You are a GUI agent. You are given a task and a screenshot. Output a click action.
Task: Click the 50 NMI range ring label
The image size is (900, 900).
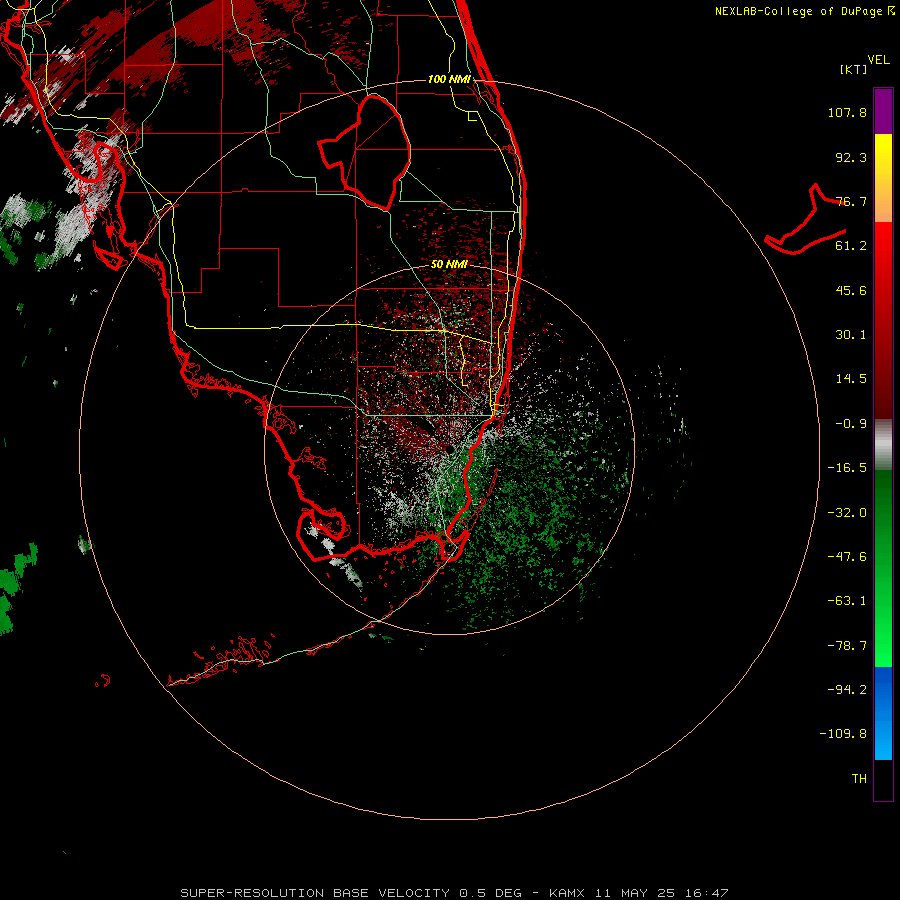coord(449,265)
